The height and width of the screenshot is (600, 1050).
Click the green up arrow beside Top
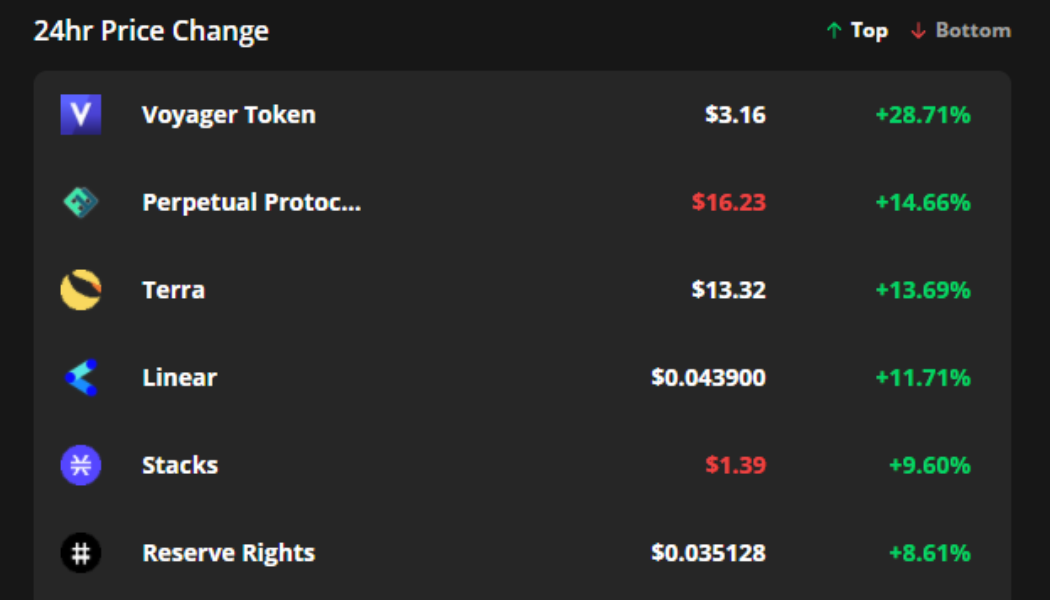[x=832, y=30]
